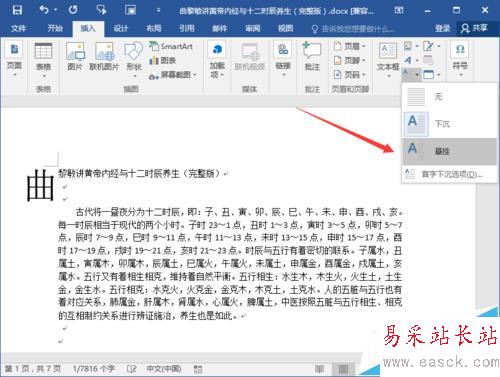This screenshot has width=500, height=377.
Task: Click the 中文(中国) language indicator
Action: tap(164, 369)
